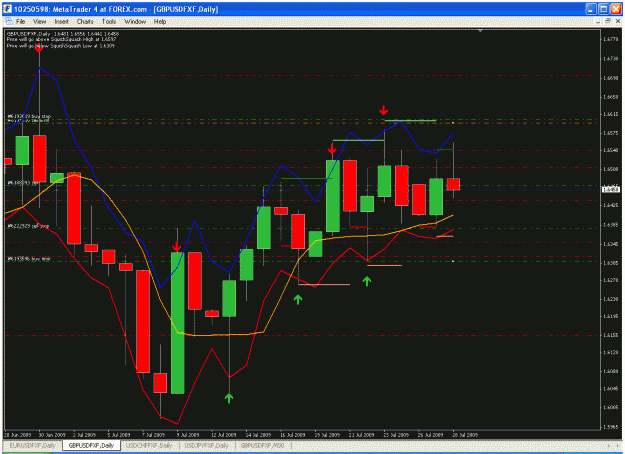Click the 1.6385 price axis label
The width and height of the screenshot is (625, 454).
(611, 225)
